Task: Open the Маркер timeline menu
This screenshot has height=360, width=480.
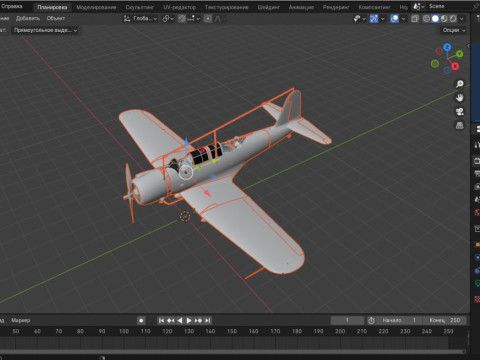Action: click(x=21, y=320)
